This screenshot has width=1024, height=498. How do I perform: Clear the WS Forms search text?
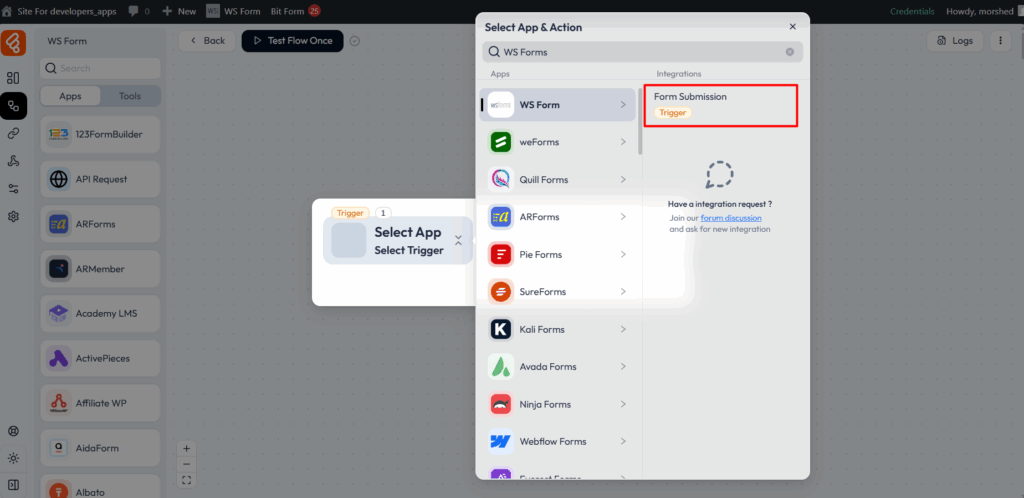click(789, 52)
